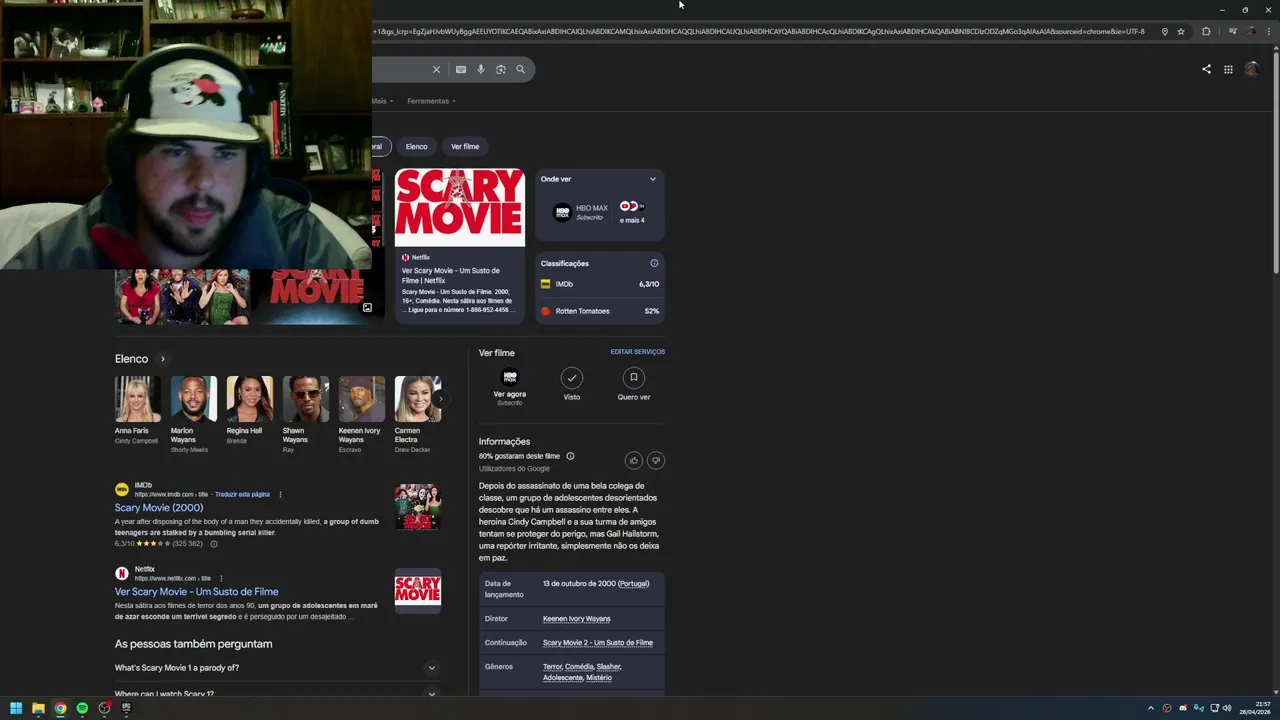Expand the Onde ver dropdown
1280x720 pixels.
[x=653, y=179]
